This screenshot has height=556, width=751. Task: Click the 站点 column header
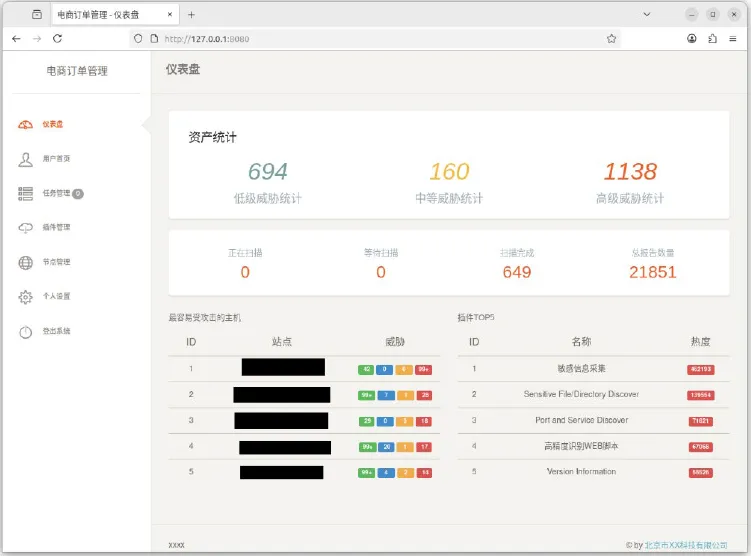tap(282, 341)
